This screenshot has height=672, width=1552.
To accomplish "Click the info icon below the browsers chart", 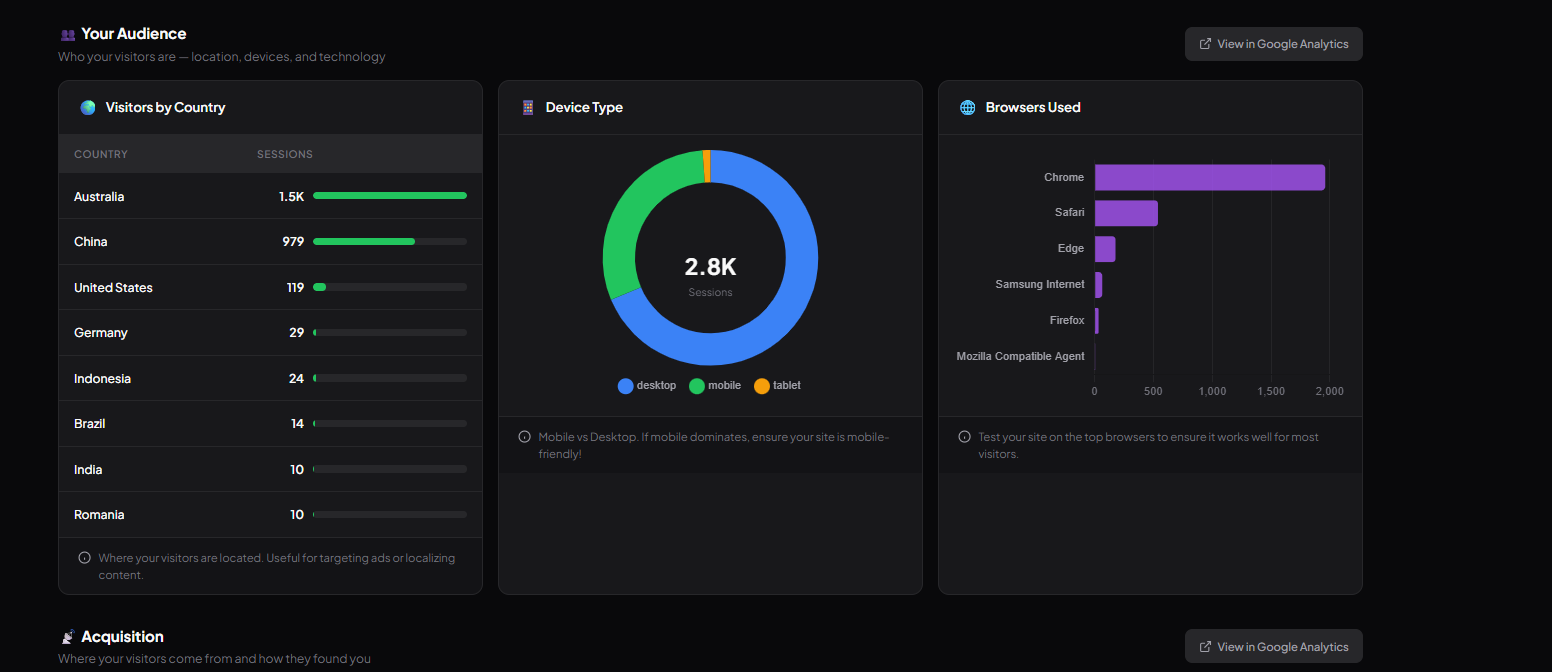I will (964, 437).
